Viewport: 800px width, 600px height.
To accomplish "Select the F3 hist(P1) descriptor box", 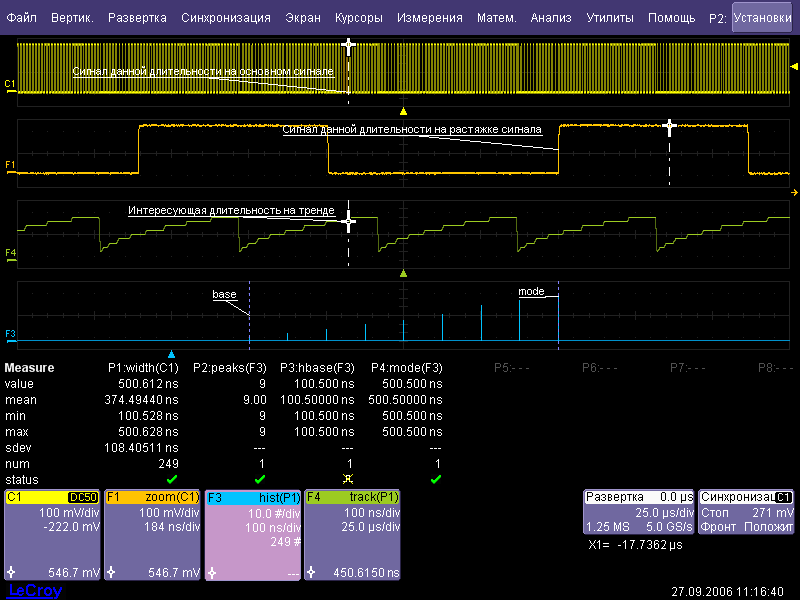I will [252, 535].
